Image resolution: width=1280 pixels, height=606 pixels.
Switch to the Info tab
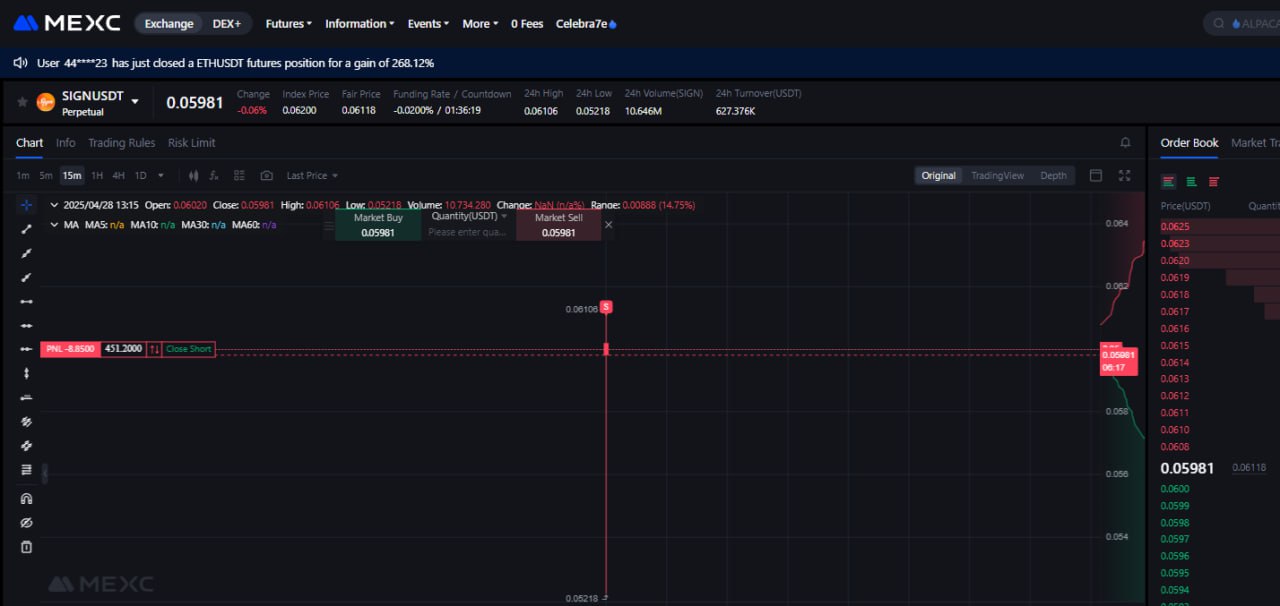click(x=65, y=143)
